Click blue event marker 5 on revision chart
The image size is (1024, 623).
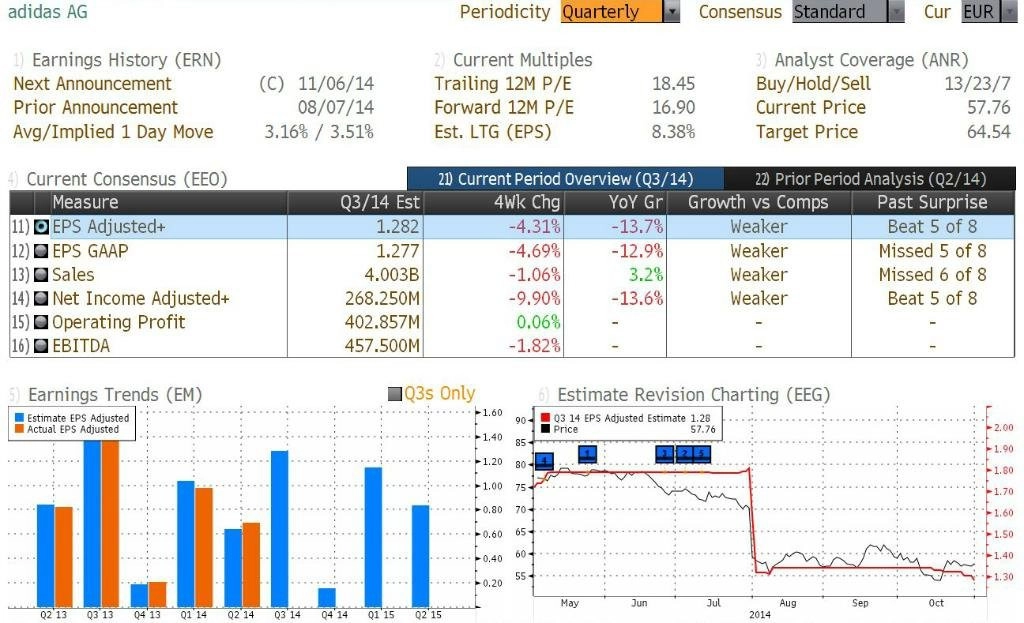(x=701, y=454)
